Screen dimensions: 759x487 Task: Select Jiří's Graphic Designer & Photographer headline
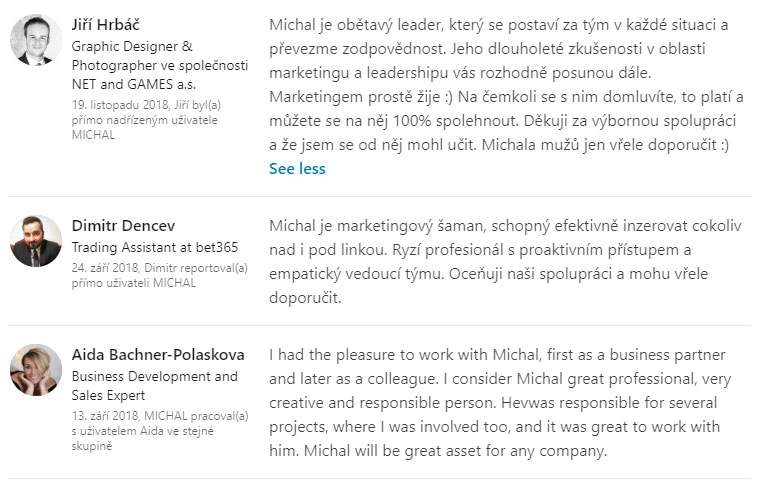coord(160,65)
